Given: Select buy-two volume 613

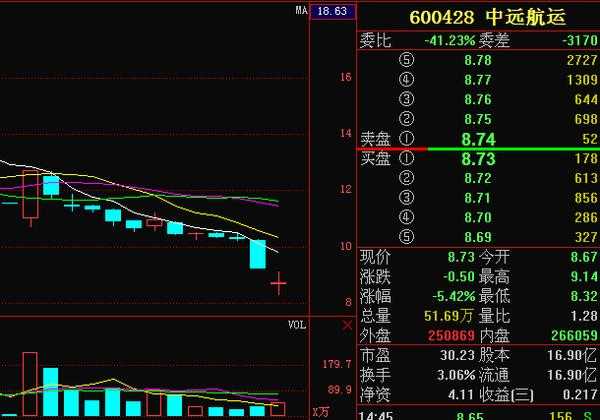Looking at the screenshot, I should pyautogui.click(x=586, y=178).
